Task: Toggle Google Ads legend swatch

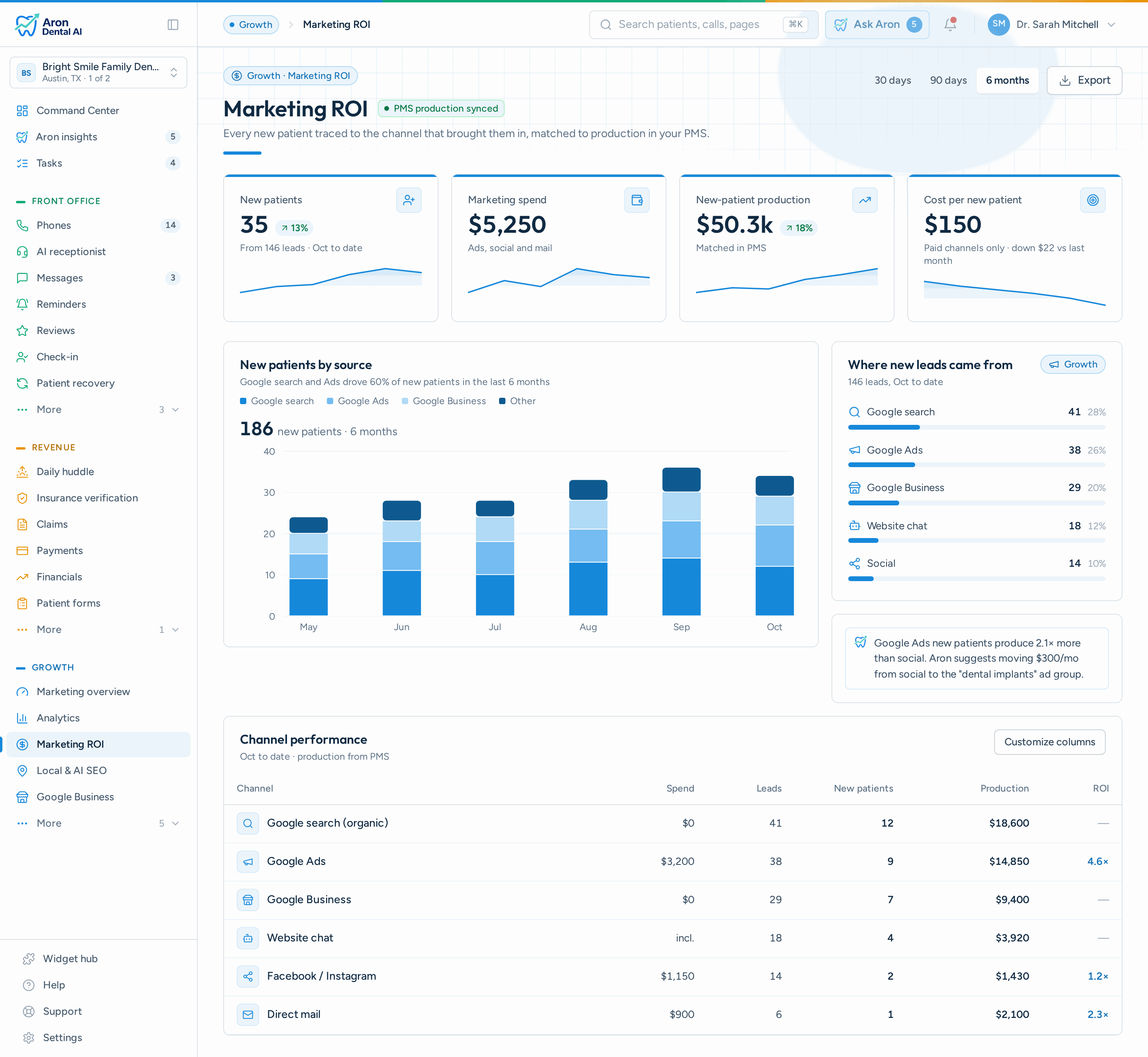Action: [330, 401]
